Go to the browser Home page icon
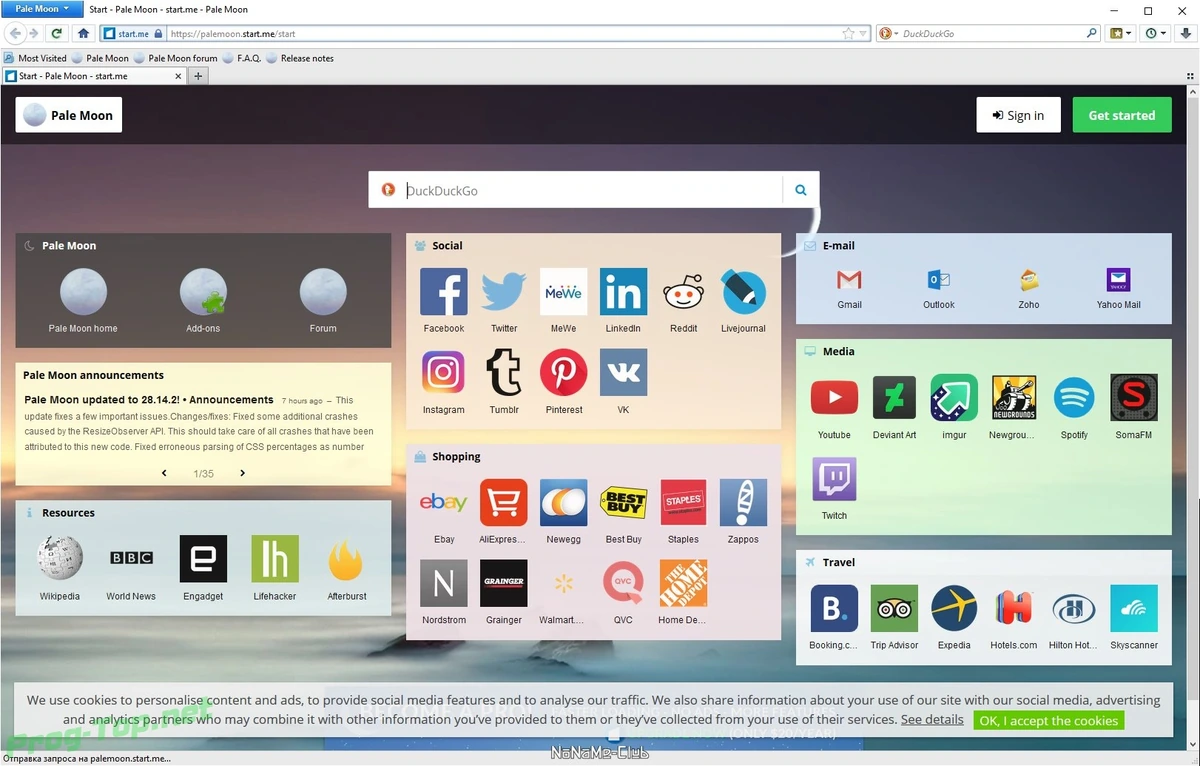This screenshot has height=766, width=1200. [84, 33]
